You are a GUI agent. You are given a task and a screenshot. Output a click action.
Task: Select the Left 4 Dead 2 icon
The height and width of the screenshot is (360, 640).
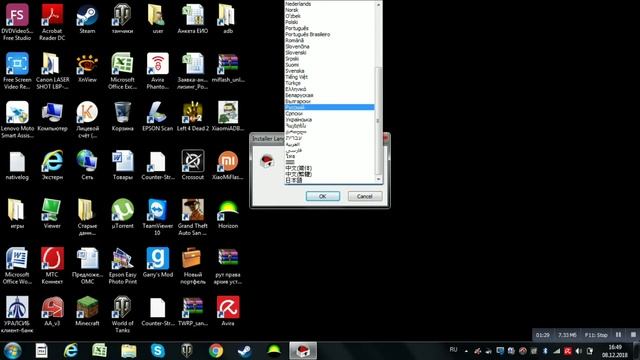click(x=193, y=116)
